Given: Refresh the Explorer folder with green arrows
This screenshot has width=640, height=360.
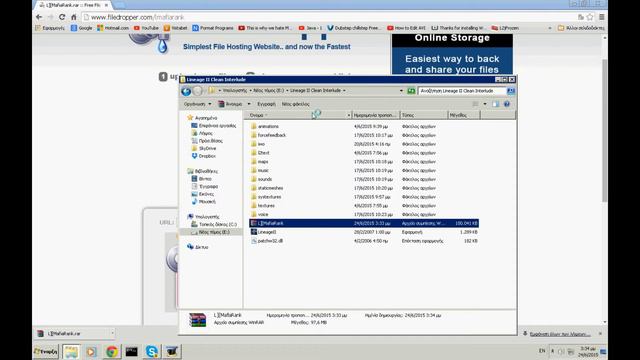Looking at the screenshot, I should pyautogui.click(x=411, y=91).
